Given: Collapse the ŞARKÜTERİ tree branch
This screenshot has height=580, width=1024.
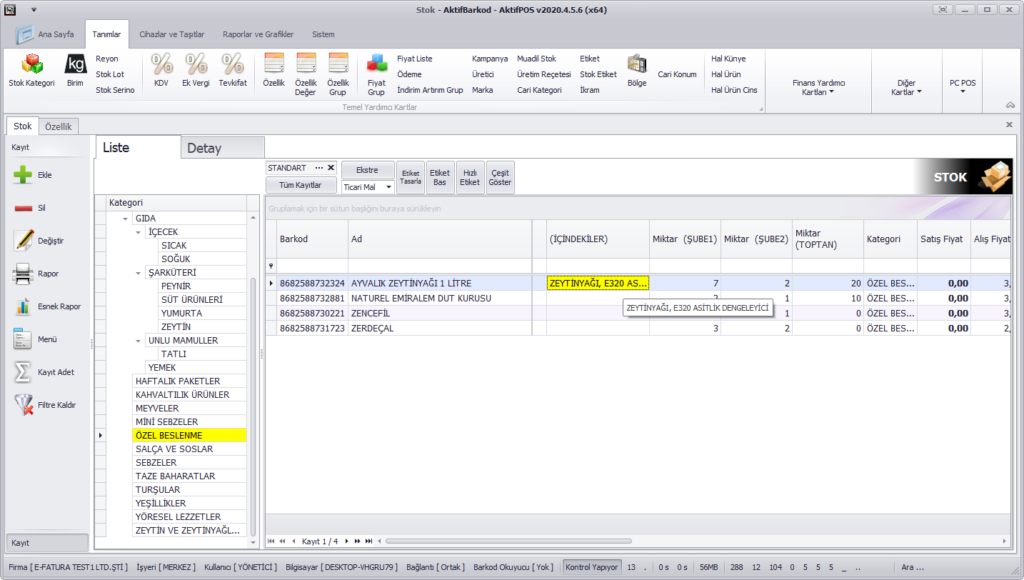Looking at the screenshot, I should point(138,272).
